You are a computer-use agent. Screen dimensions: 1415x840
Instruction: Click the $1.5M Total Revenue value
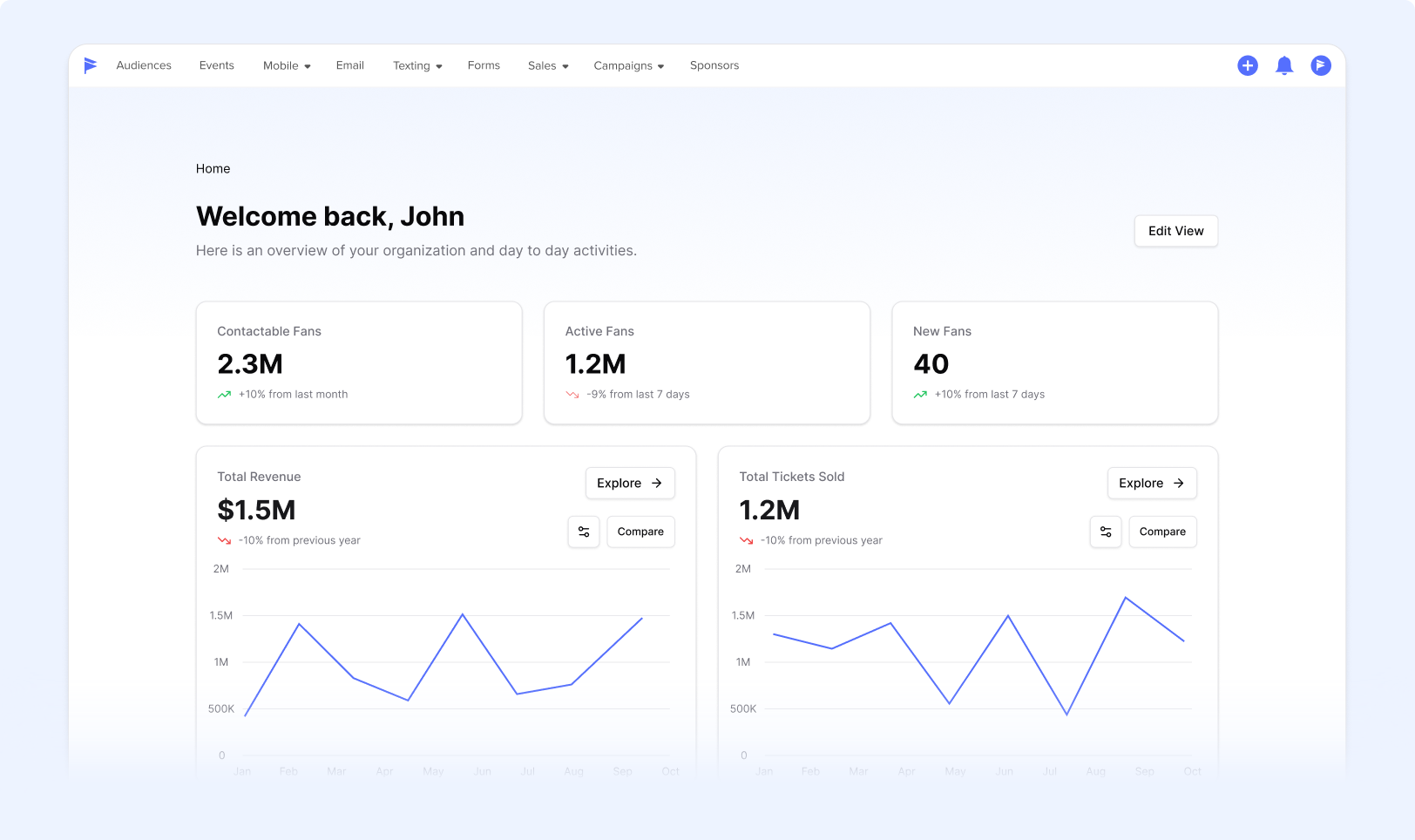click(256, 510)
